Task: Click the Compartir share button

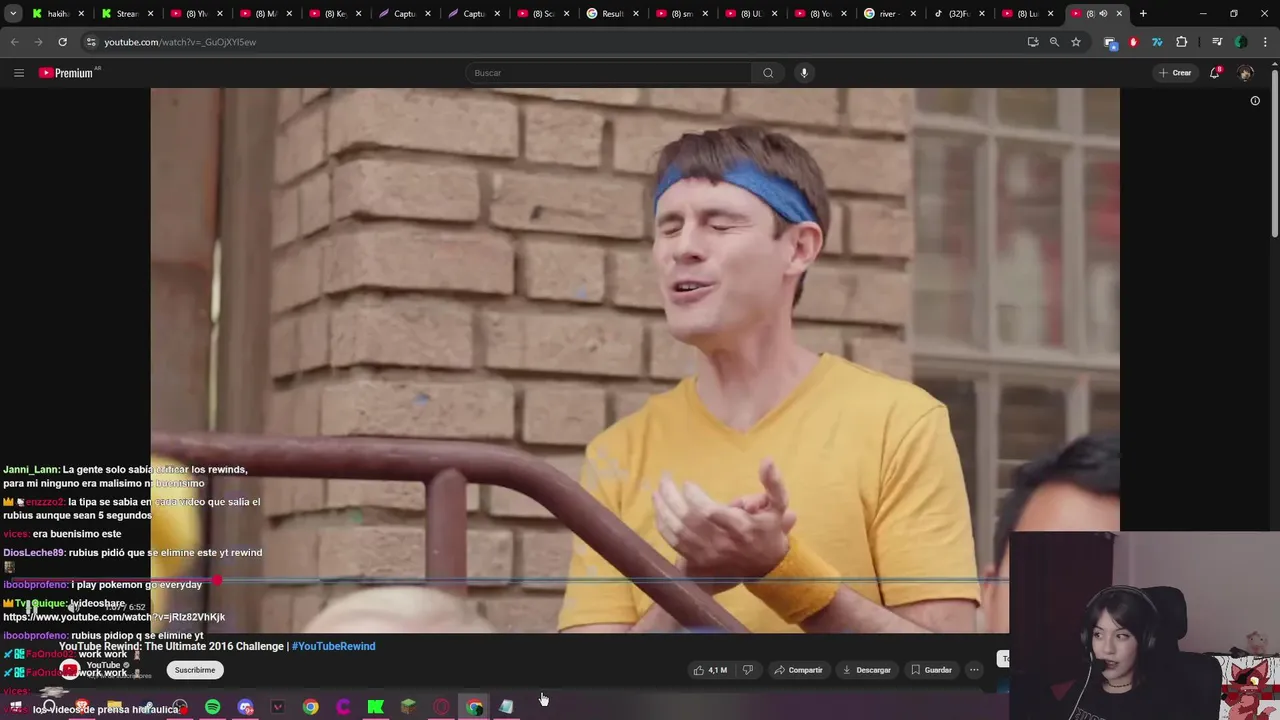Action: click(798, 670)
